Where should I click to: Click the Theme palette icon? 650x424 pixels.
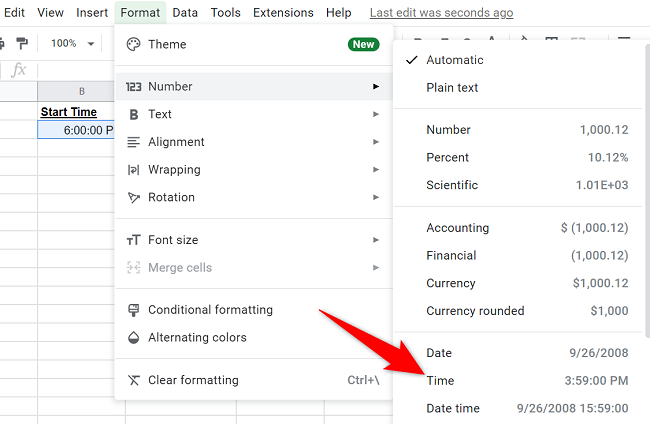[133, 45]
